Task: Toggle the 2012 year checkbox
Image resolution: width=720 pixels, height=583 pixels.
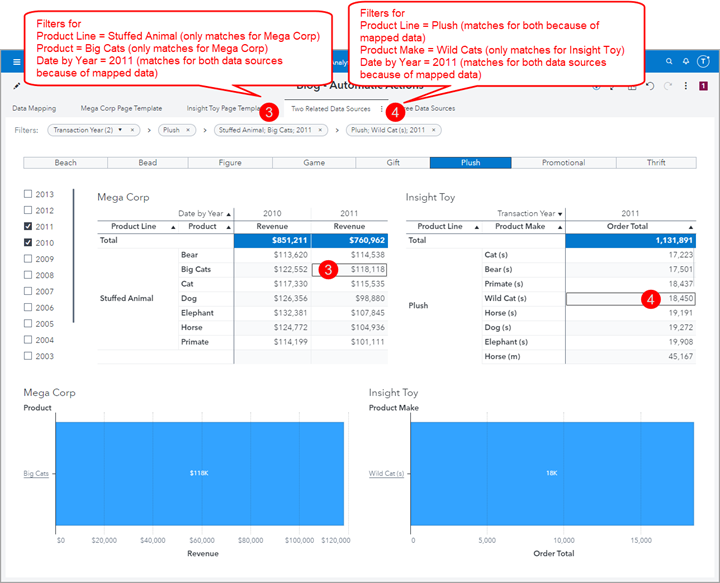Action: click(28, 210)
